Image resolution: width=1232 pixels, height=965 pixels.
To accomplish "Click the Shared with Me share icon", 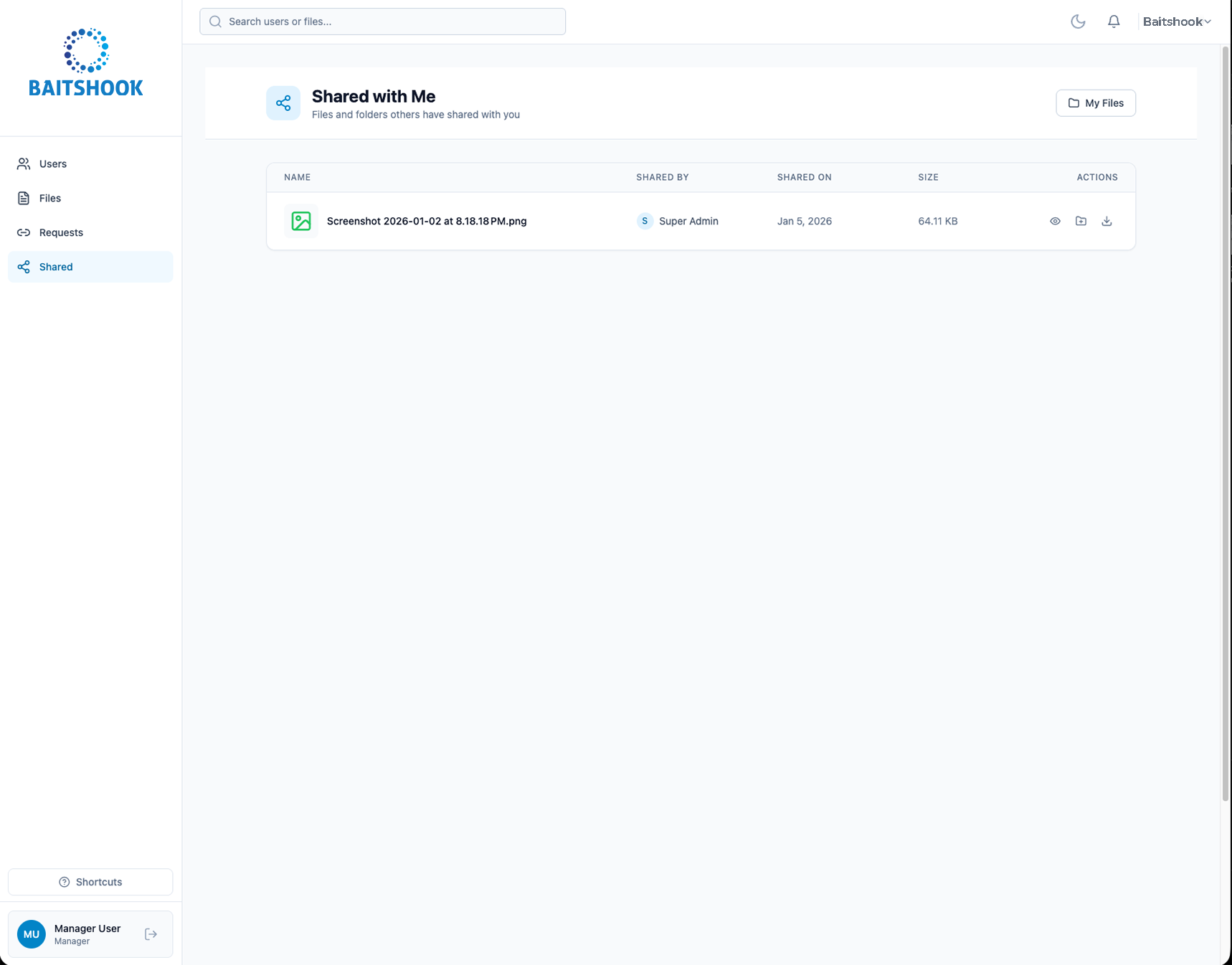I will click(283, 103).
